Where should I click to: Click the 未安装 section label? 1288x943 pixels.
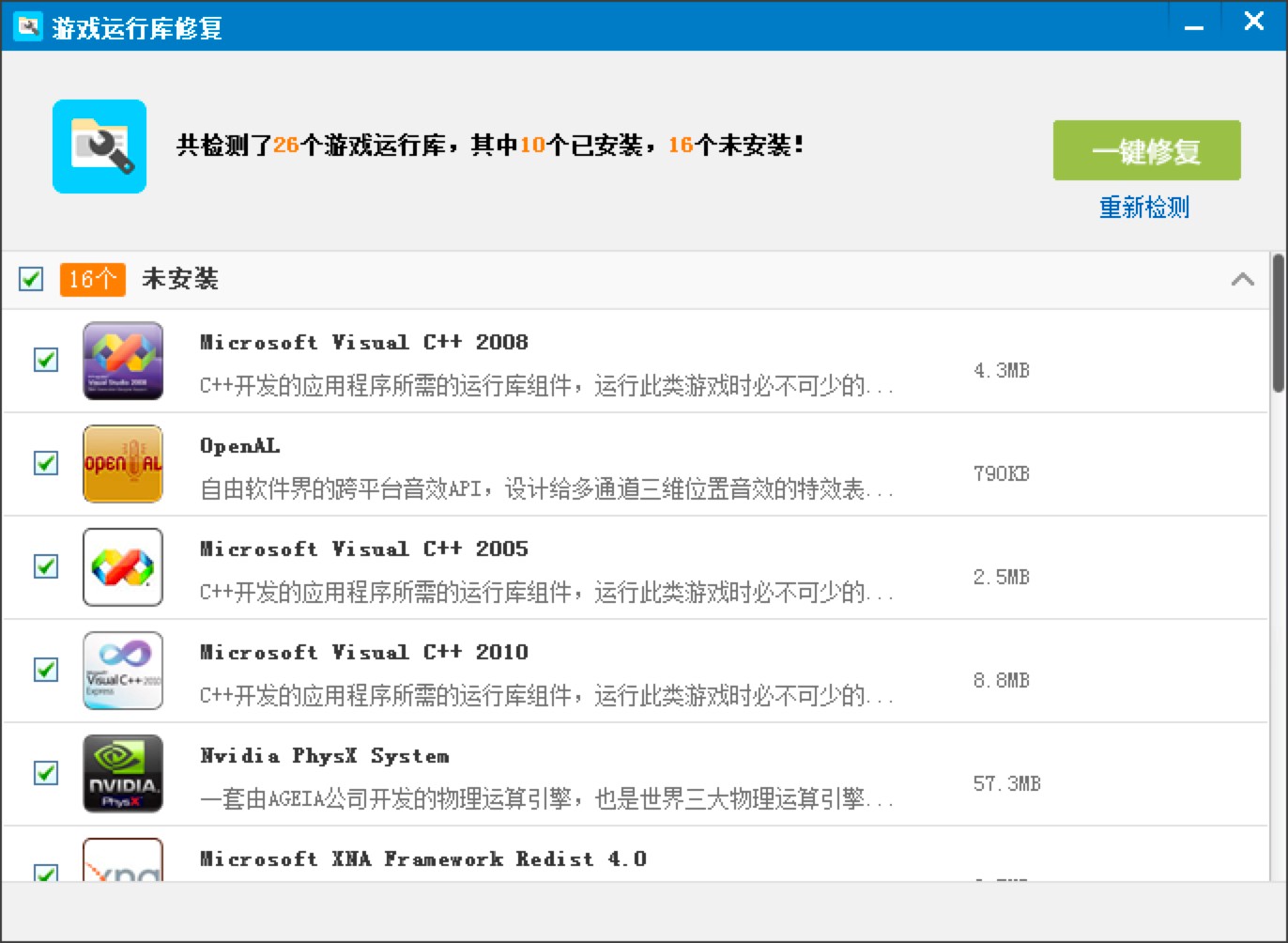pyautogui.click(x=180, y=279)
